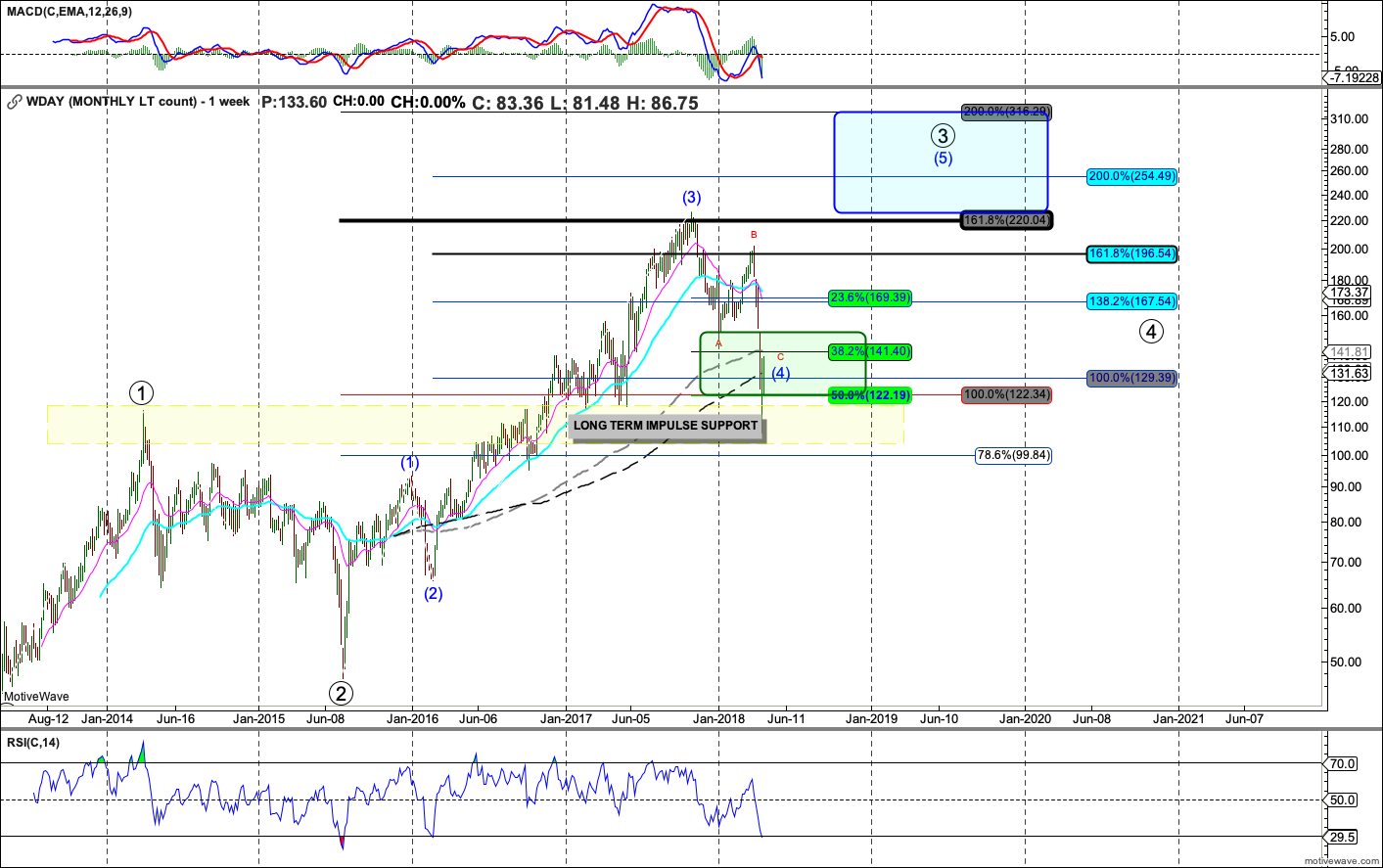Select the Jun-11 date axis label
Viewport: 1383px width, 868px height.
(x=786, y=718)
